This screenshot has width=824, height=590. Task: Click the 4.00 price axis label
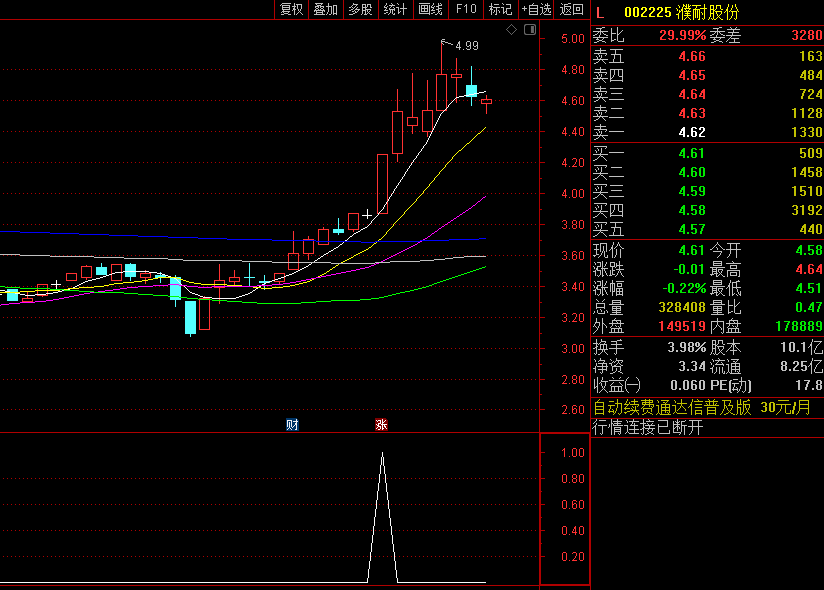point(573,194)
